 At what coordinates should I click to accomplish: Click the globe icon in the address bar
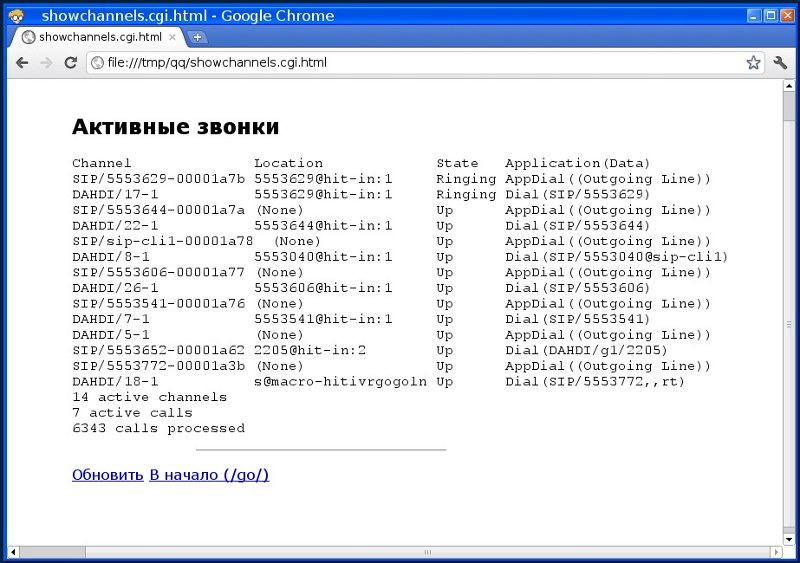click(97, 62)
